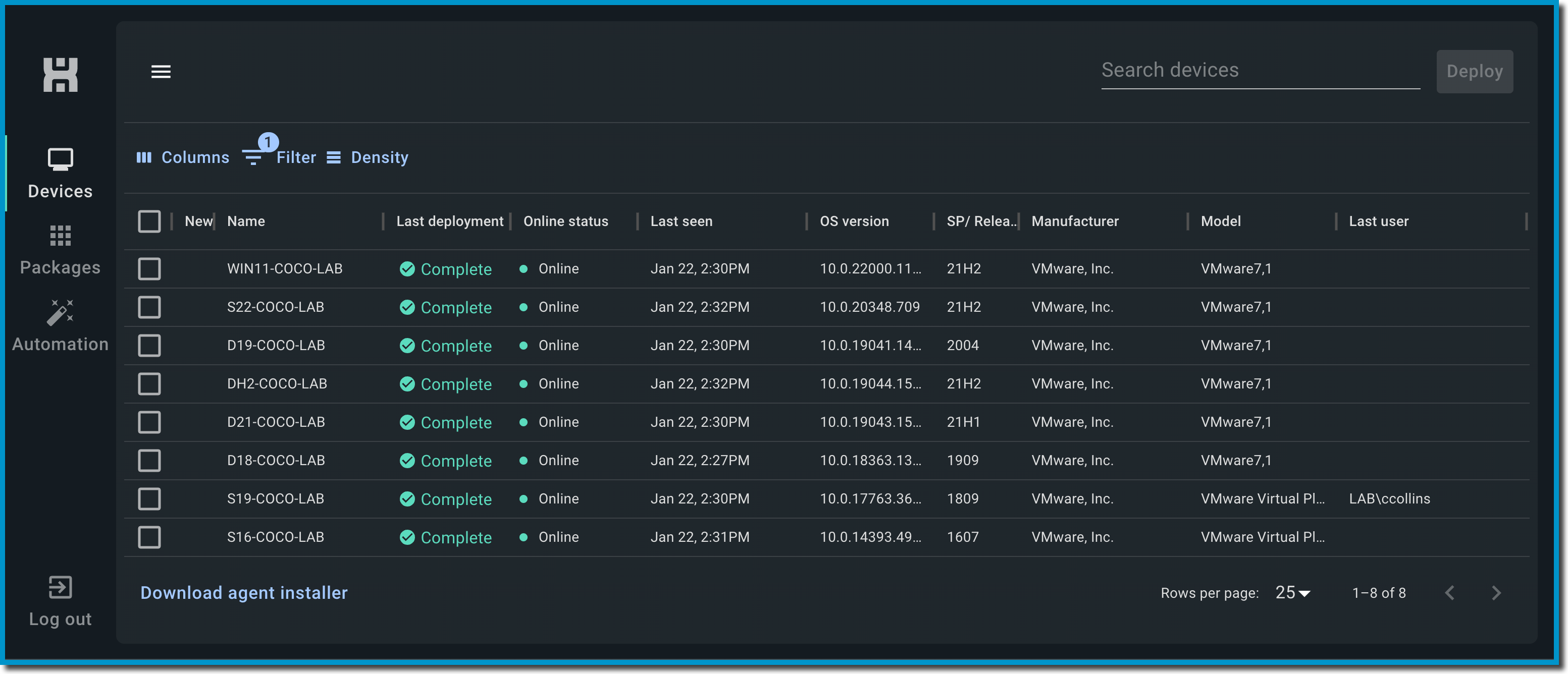Screen dimensions: 1568x674
Task: Click the D19-COCO-LAB device name
Action: point(276,346)
